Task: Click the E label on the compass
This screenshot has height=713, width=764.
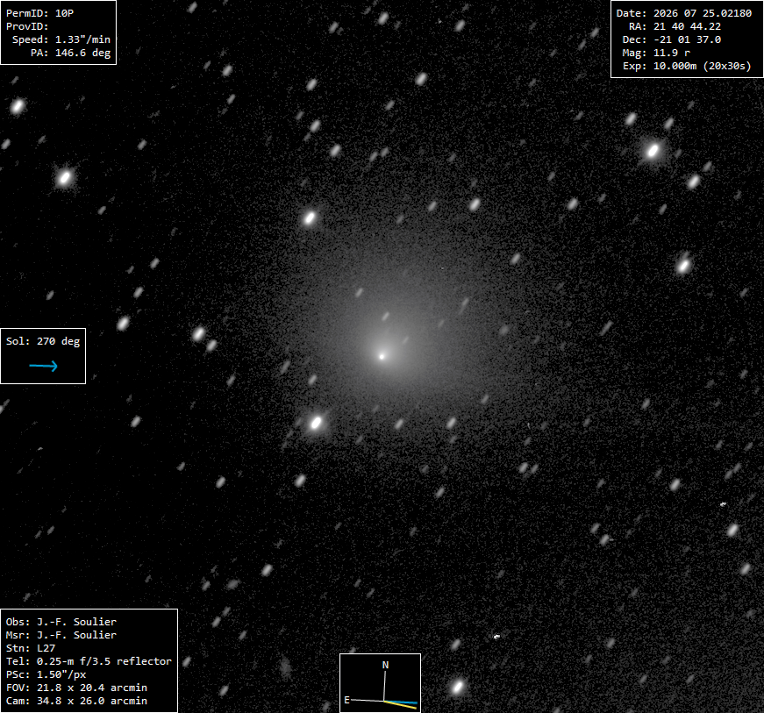Action: tap(347, 700)
